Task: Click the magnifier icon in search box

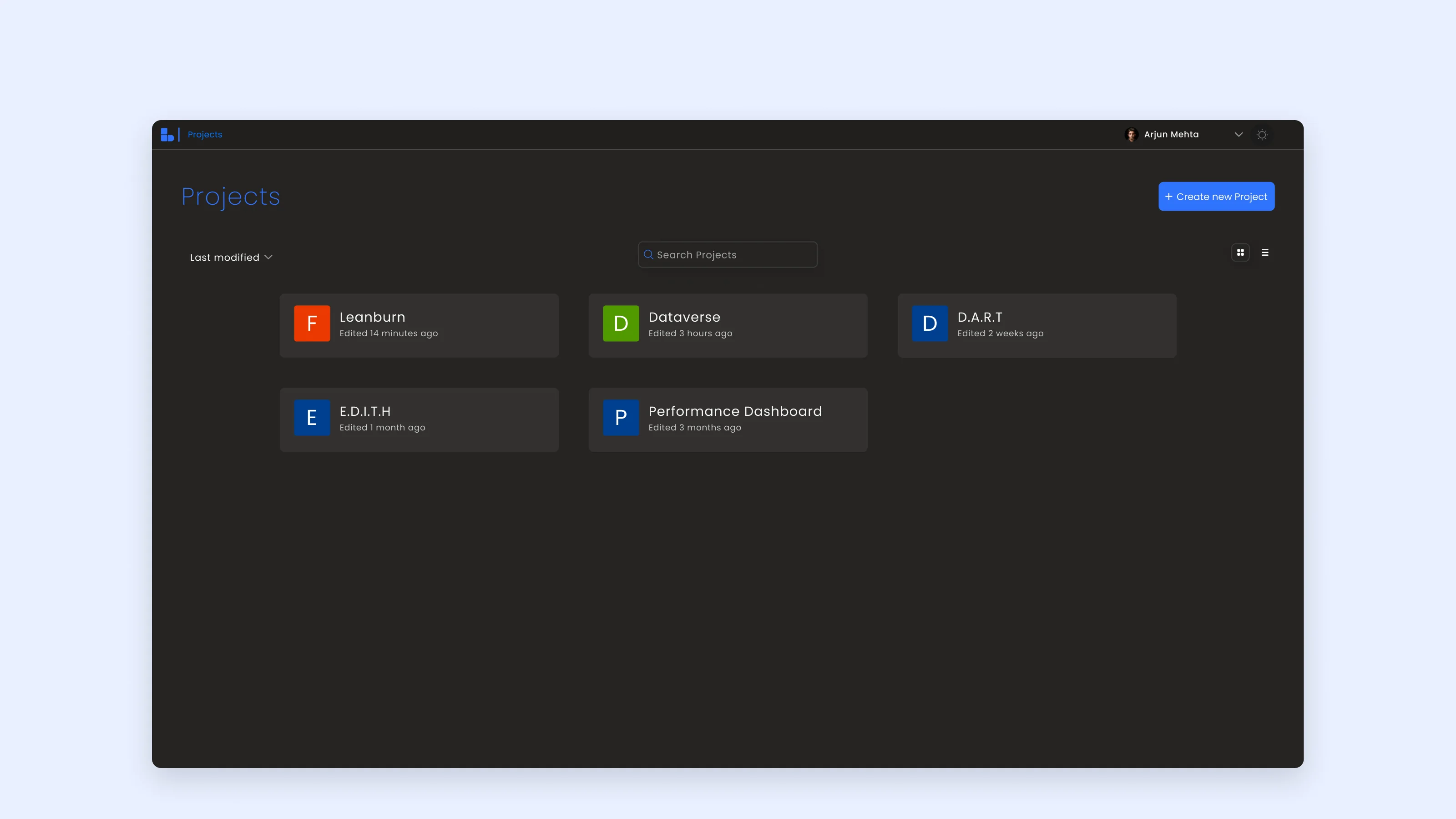Action: [648, 255]
